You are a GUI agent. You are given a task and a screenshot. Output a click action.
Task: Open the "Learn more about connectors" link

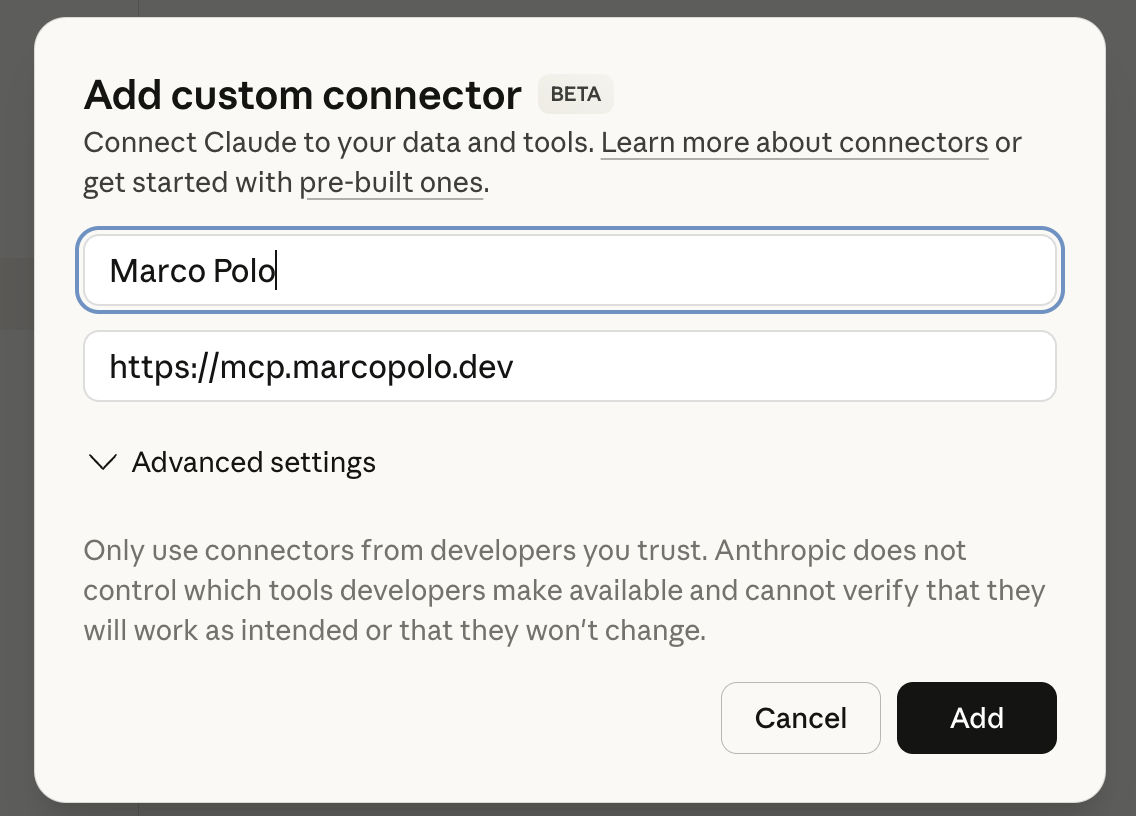coord(794,142)
